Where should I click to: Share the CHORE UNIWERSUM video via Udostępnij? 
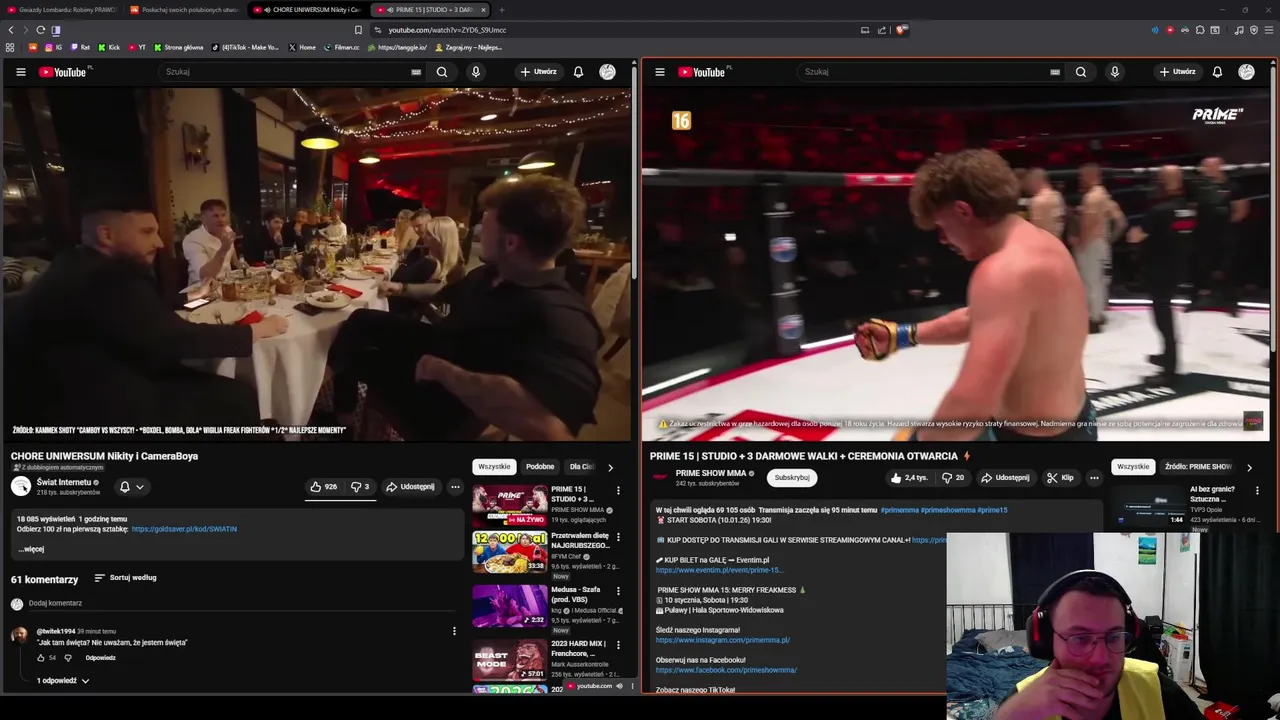point(411,487)
